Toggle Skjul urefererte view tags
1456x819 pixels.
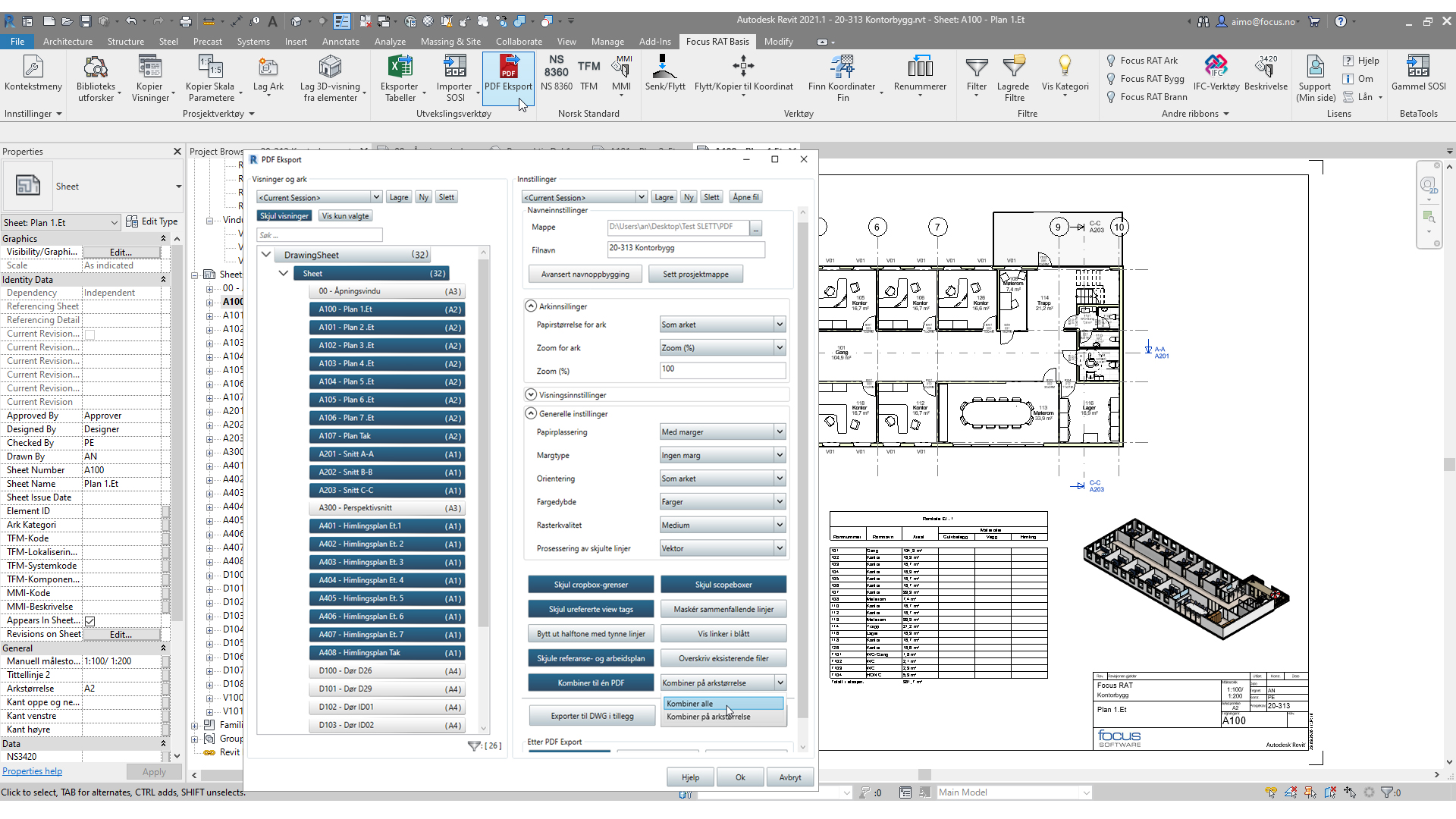tap(591, 609)
